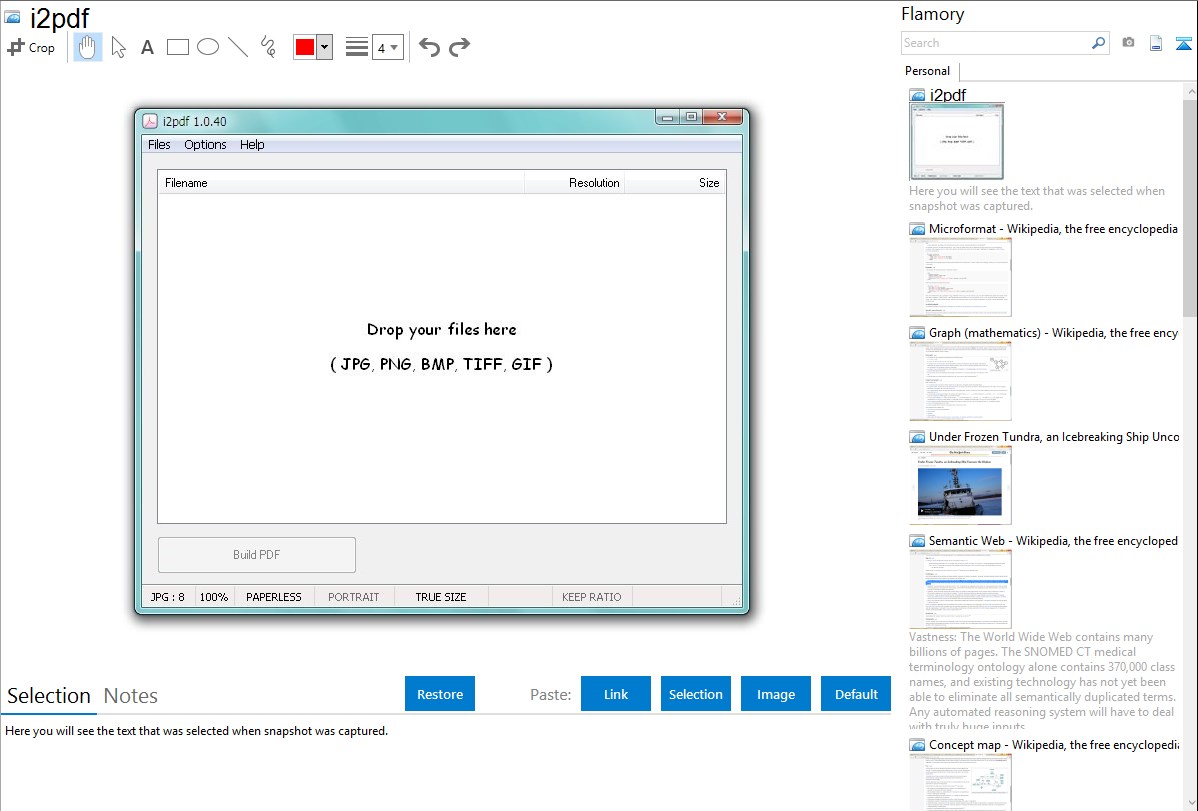Open the drawing color dropdown arrow
Image resolution: width=1198 pixels, height=811 pixels.
pyautogui.click(x=325, y=47)
